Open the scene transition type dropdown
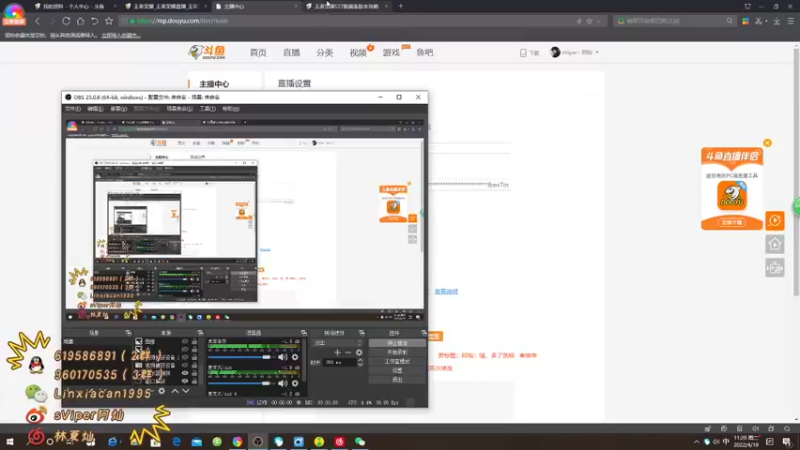 (x=337, y=343)
